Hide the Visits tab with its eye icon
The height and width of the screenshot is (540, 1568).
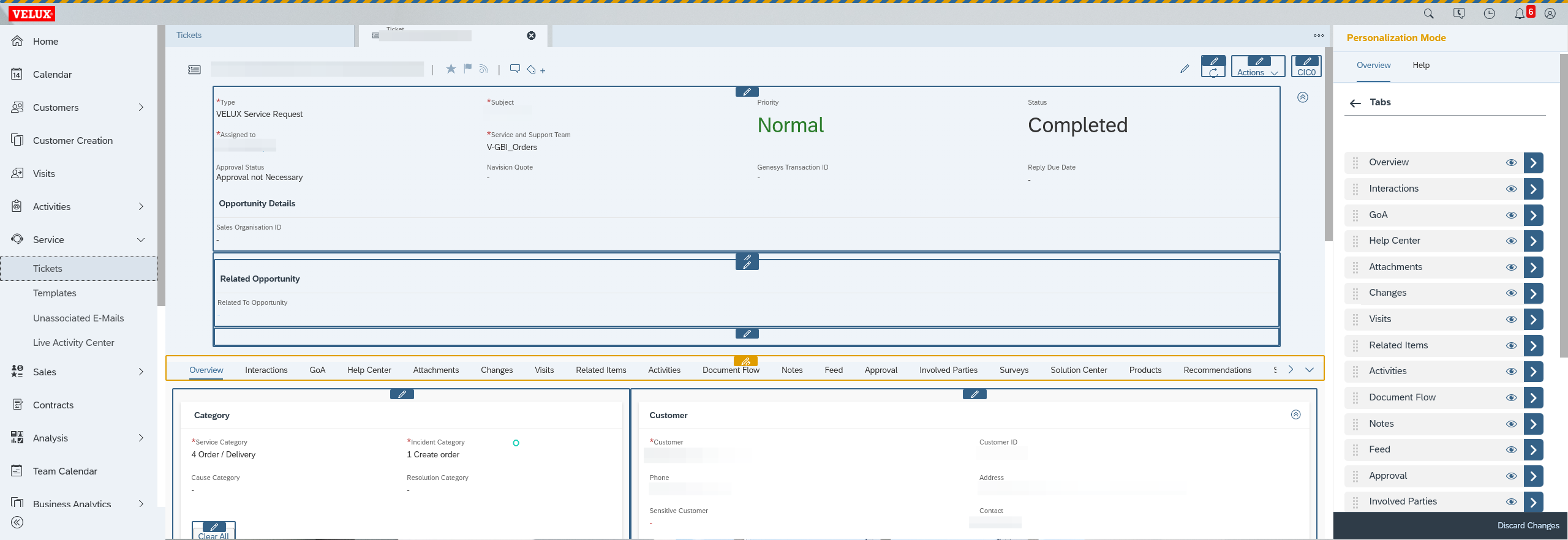click(x=1512, y=320)
